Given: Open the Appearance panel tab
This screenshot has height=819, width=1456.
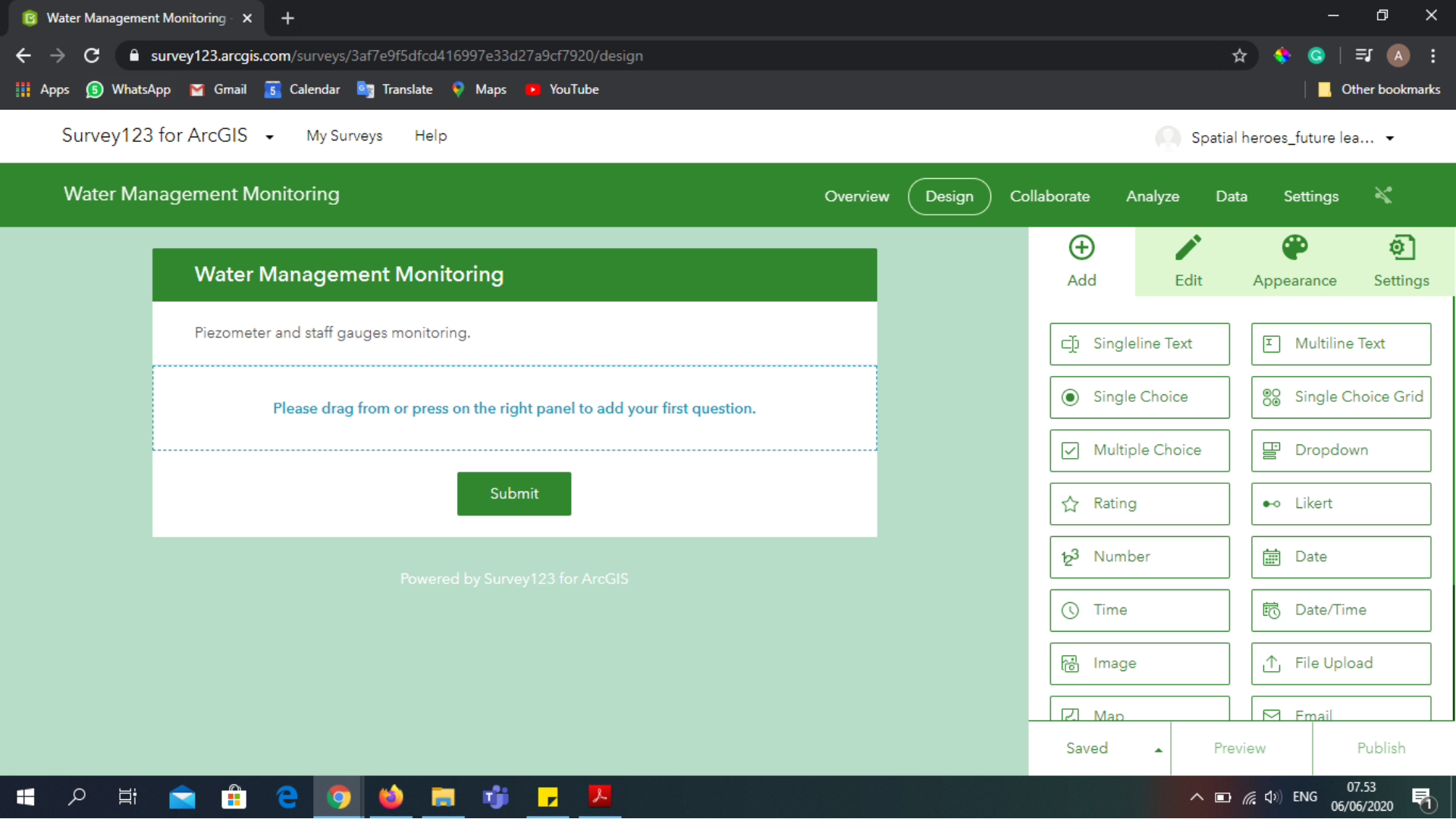Looking at the screenshot, I should 1294,262.
